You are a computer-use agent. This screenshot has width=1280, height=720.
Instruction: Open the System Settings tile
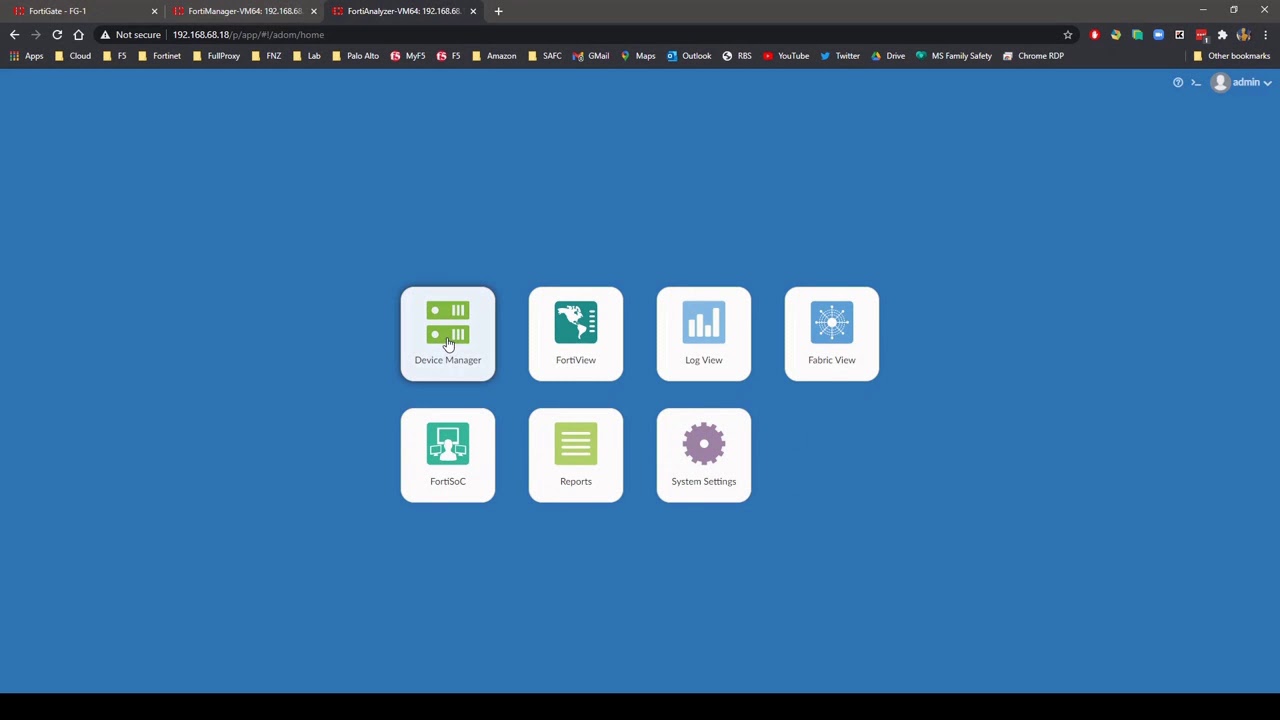point(704,455)
